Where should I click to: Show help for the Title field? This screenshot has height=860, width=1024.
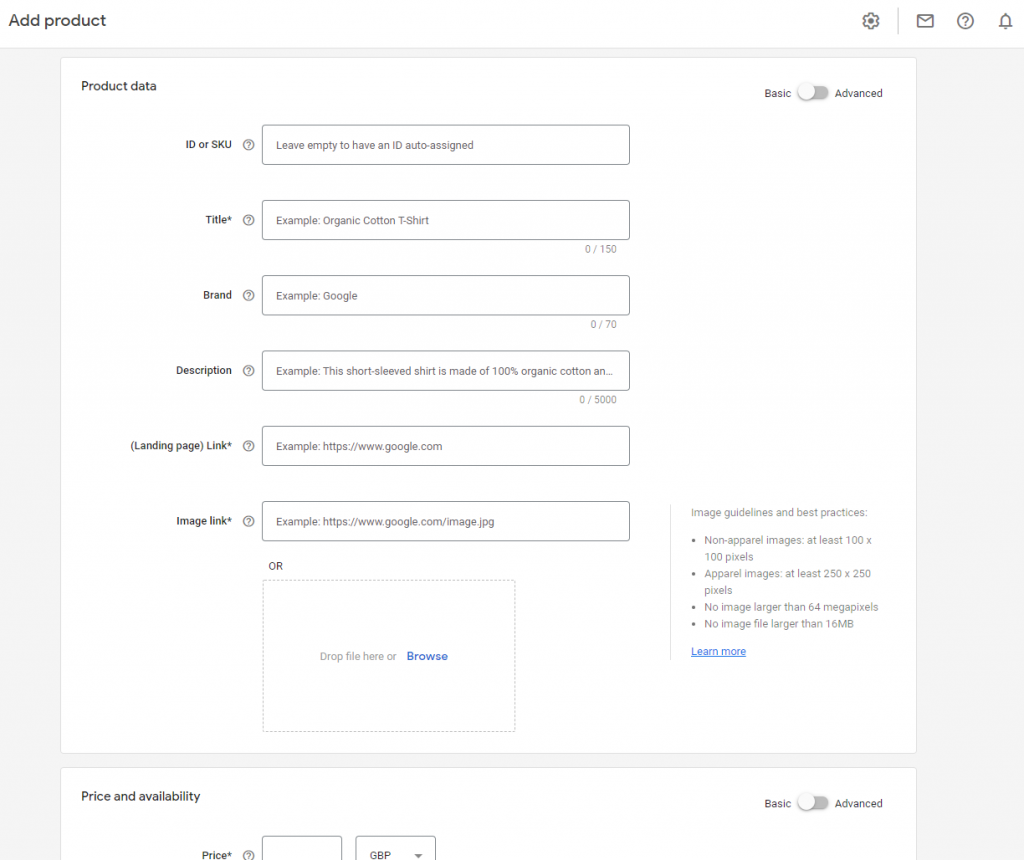[248, 220]
